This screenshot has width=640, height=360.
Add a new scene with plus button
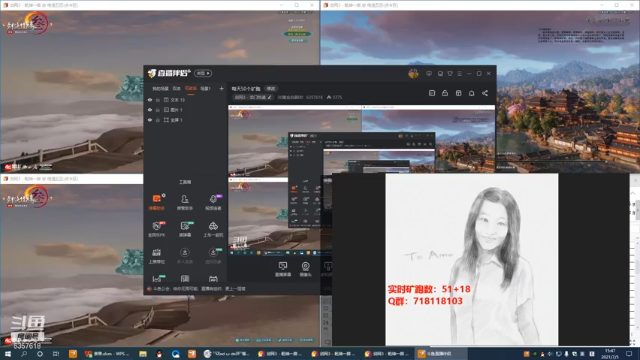pos(221,89)
